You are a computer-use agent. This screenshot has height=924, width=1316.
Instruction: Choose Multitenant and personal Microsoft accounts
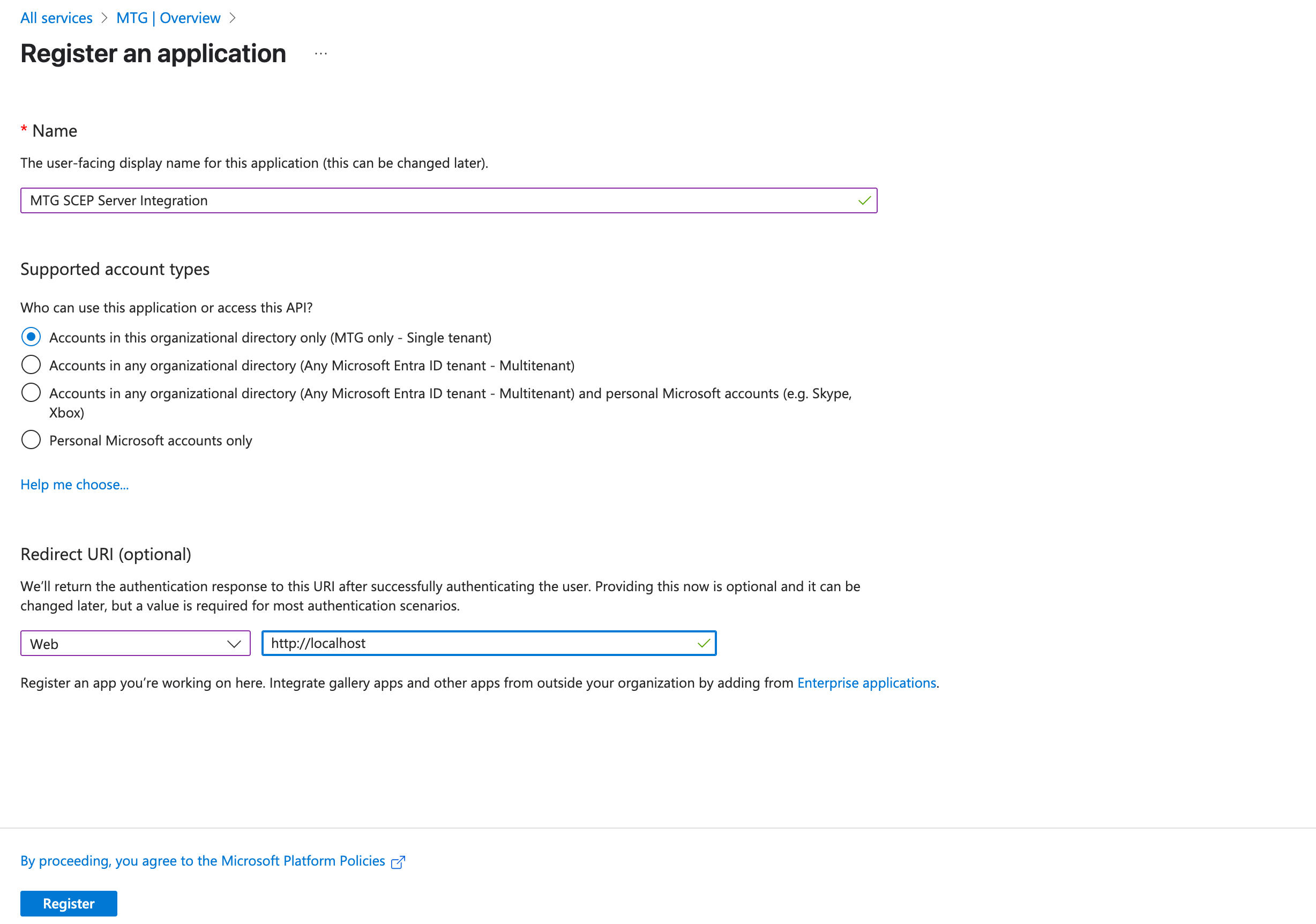click(x=31, y=393)
